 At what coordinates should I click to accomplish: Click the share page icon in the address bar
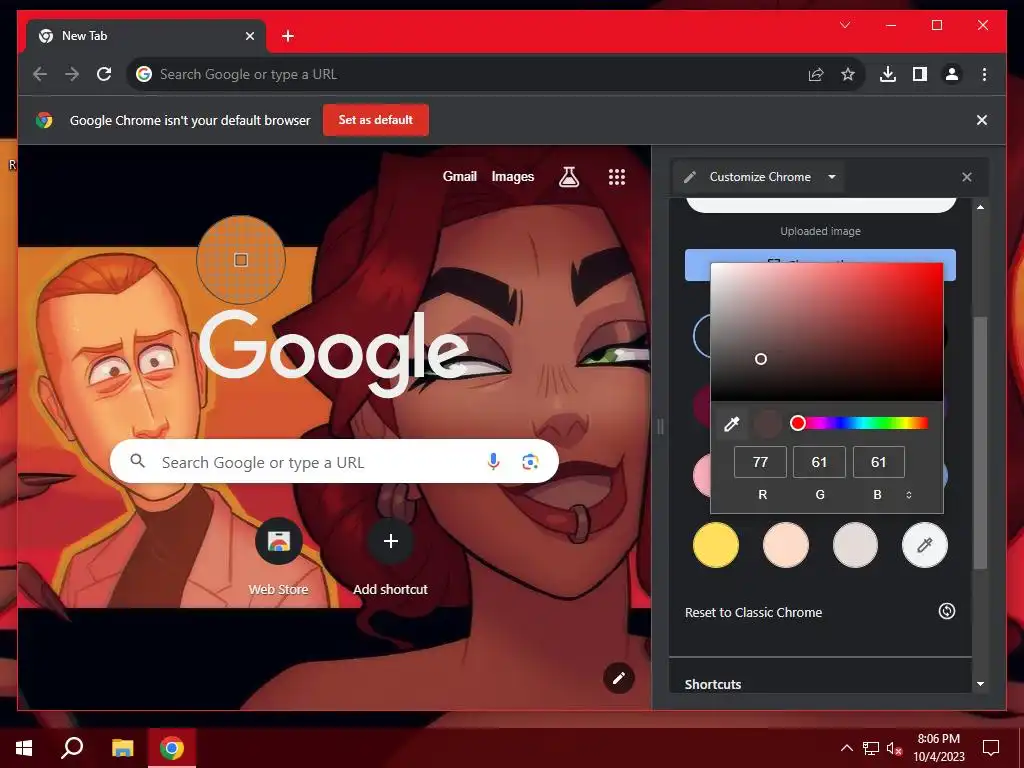tap(816, 74)
